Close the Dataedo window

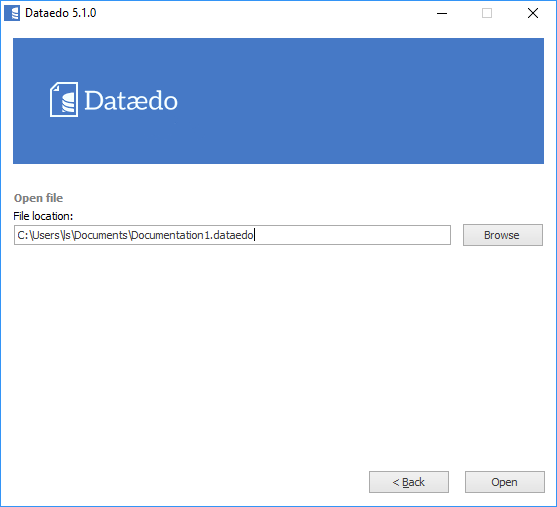533,13
